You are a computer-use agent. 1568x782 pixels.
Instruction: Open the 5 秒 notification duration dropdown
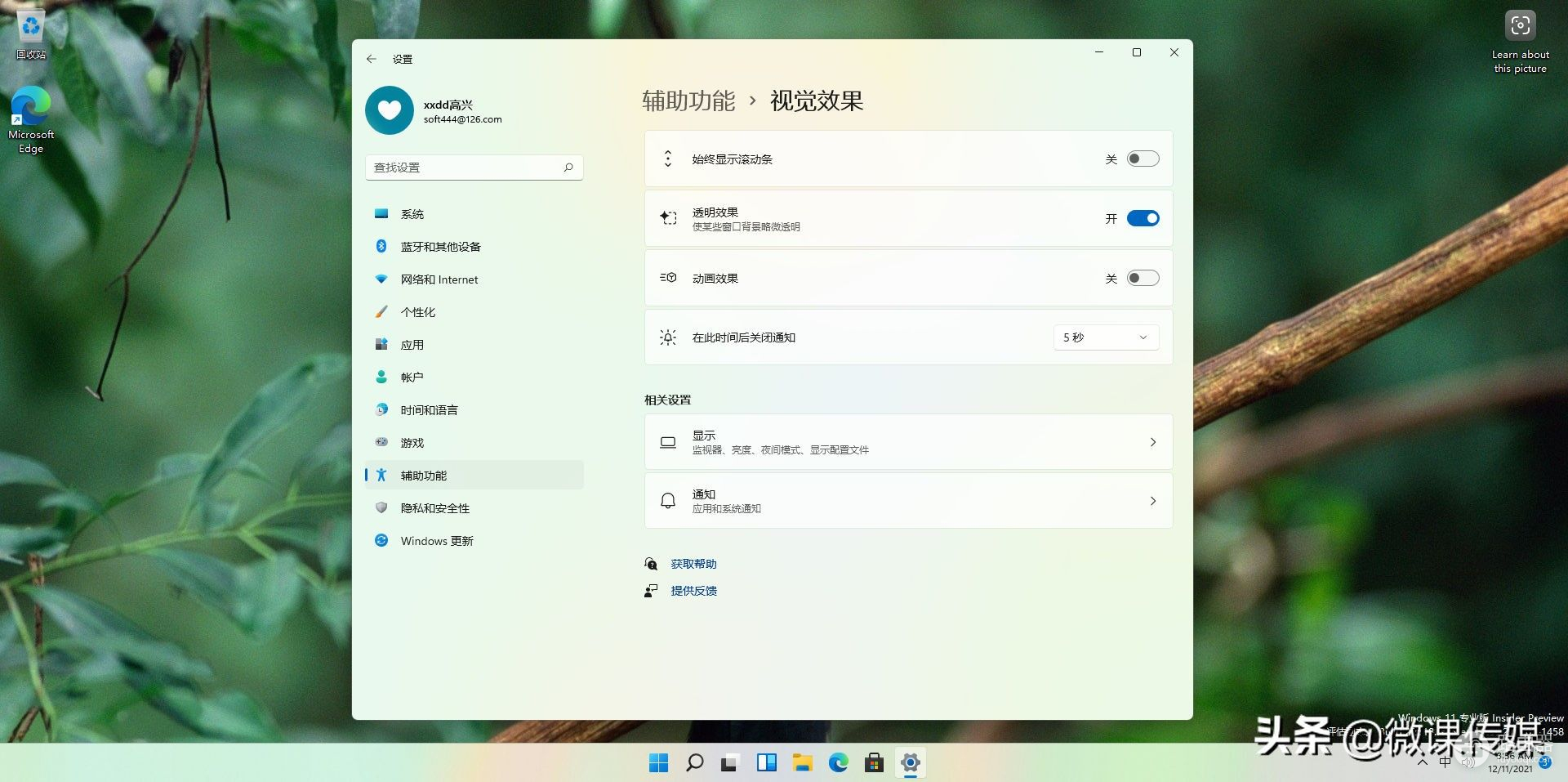click(x=1106, y=337)
